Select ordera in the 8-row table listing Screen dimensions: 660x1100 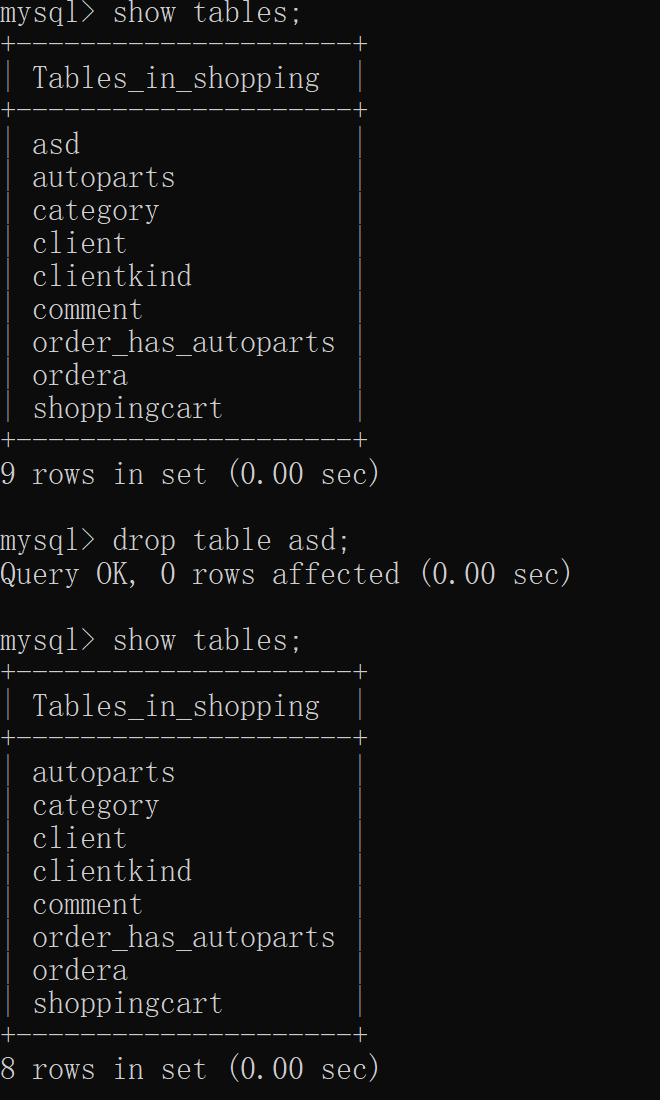coord(80,970)
